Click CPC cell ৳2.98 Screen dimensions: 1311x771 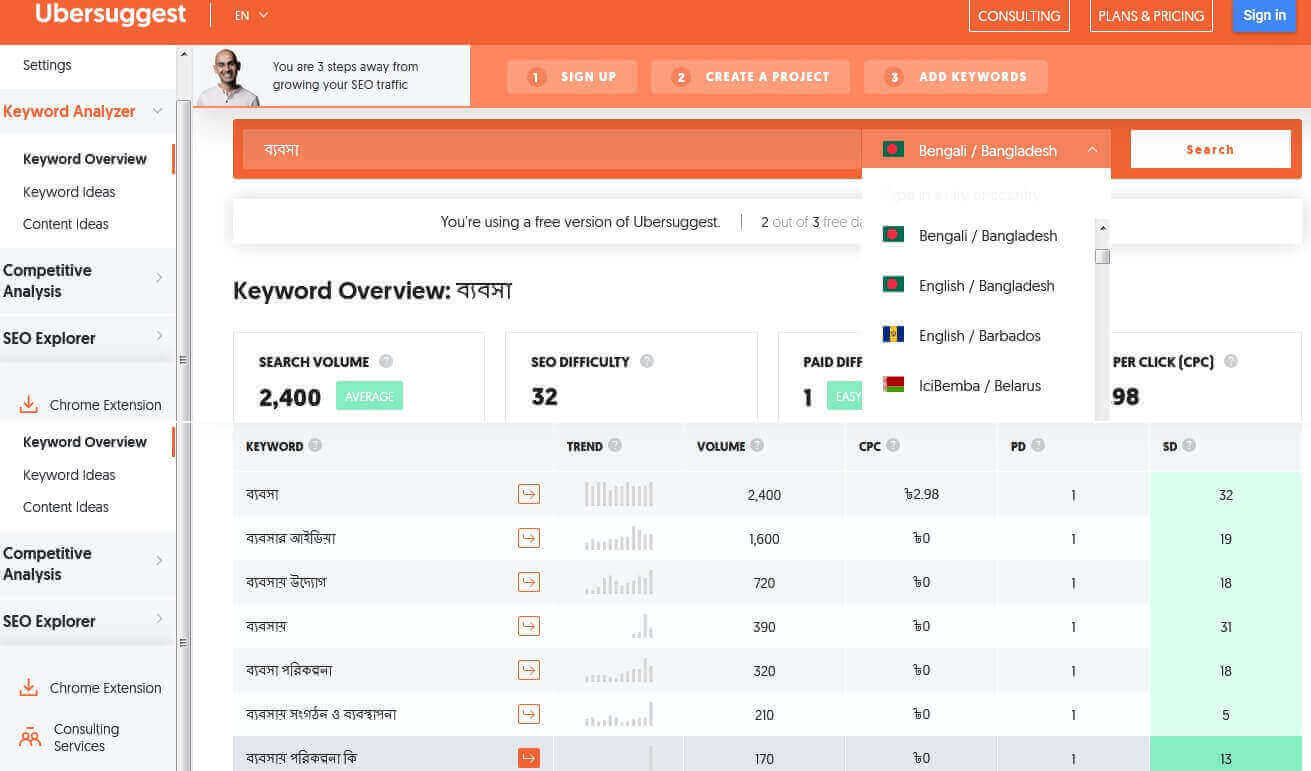[x=920, y=494]
